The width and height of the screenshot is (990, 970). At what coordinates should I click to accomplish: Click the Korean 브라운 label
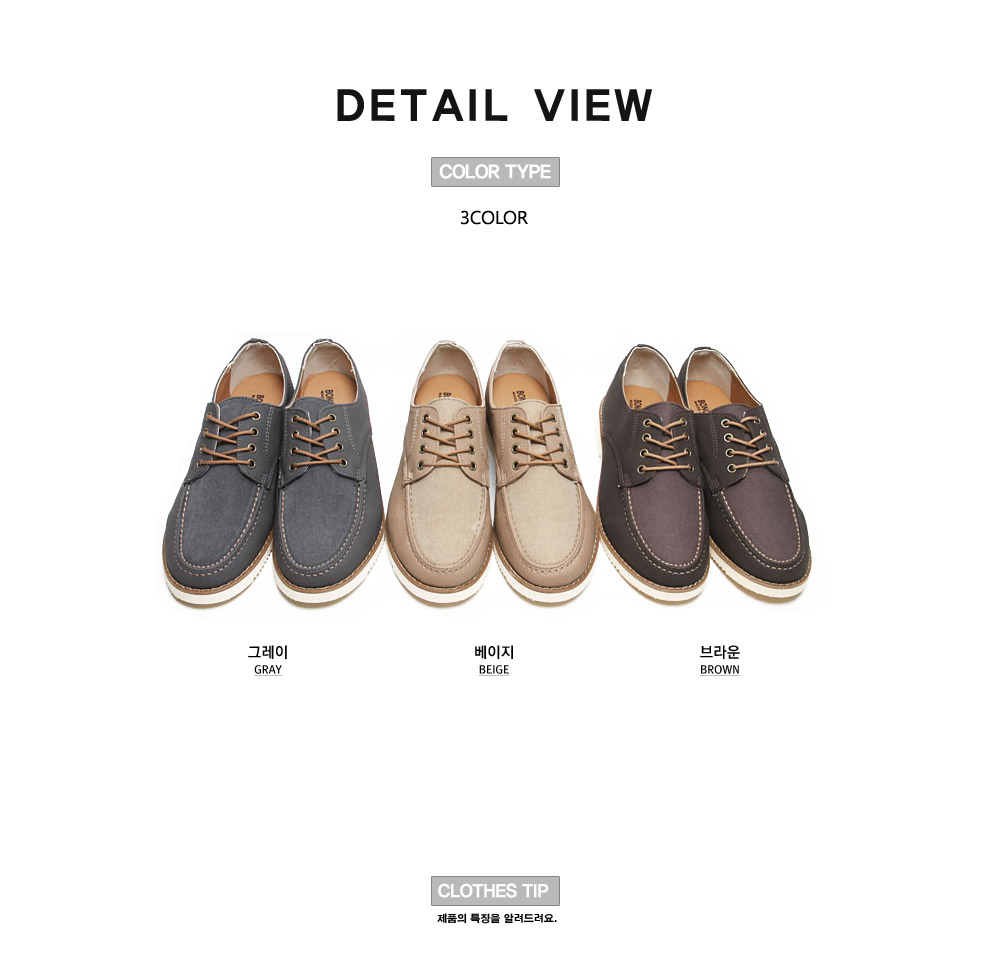click(x=720, y=652)
